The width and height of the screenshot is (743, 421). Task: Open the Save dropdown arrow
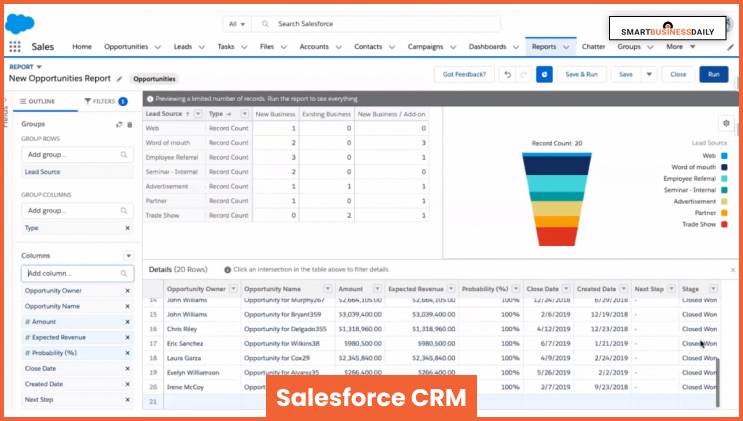[649, 74]
